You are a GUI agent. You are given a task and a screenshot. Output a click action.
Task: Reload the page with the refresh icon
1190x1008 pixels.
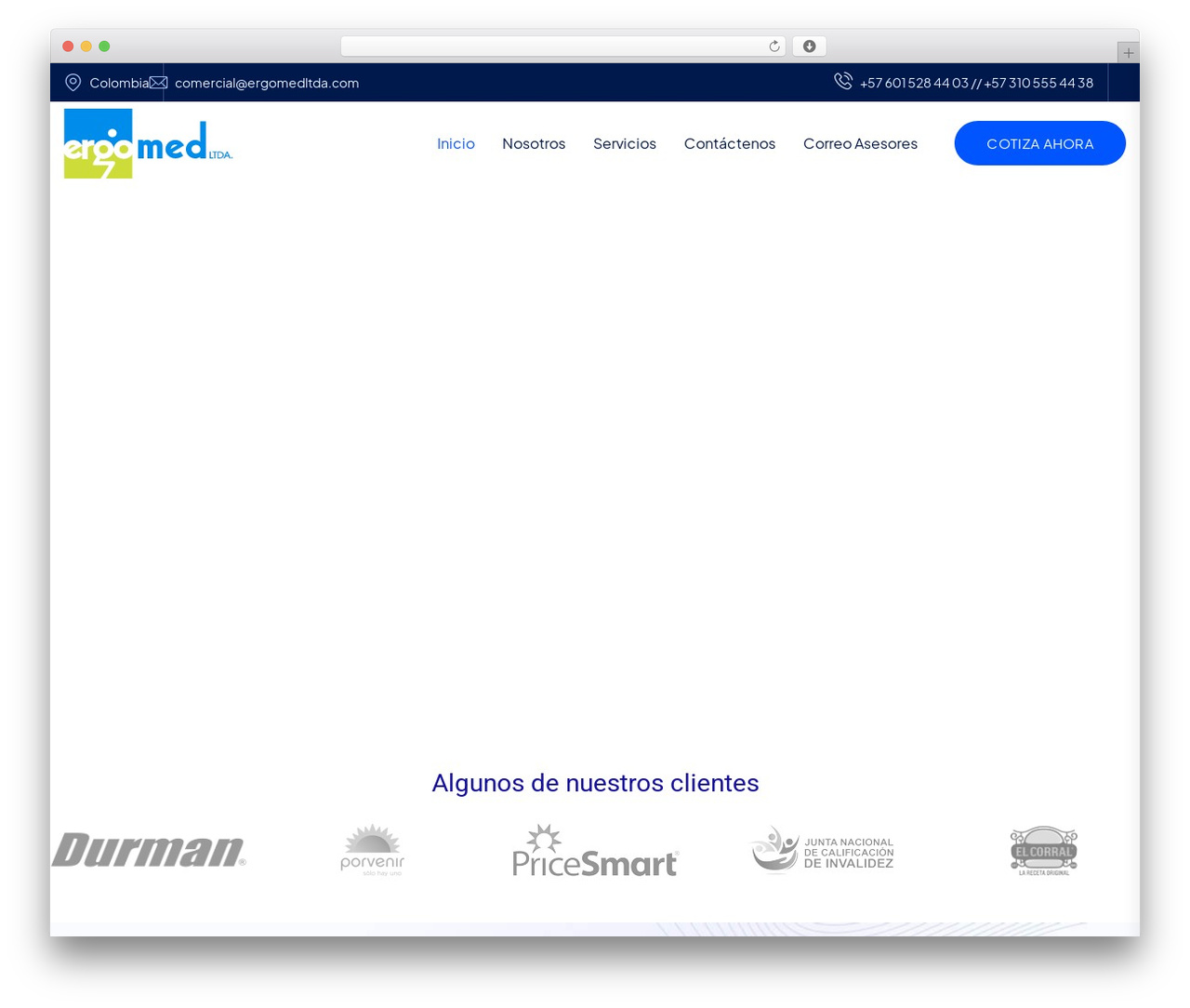click(x=773, y=46)
